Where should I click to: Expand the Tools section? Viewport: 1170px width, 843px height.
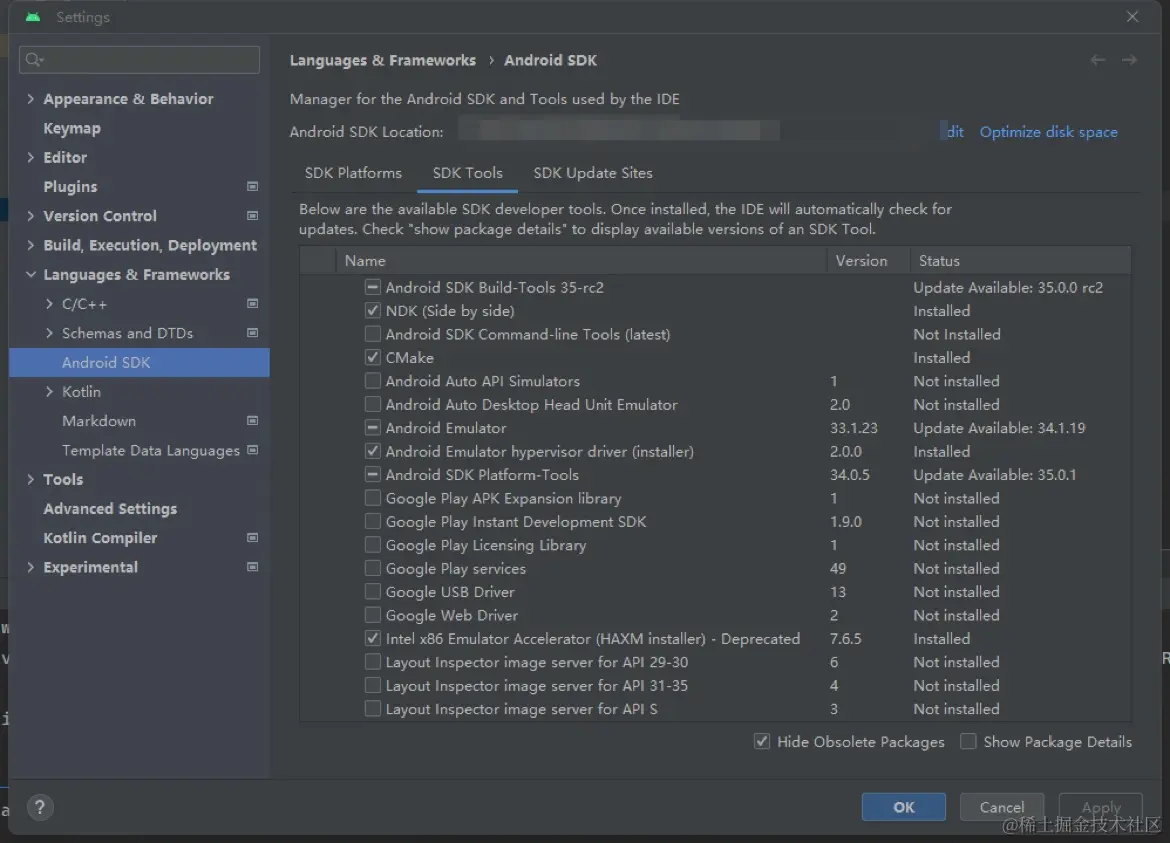click(29, 479)
